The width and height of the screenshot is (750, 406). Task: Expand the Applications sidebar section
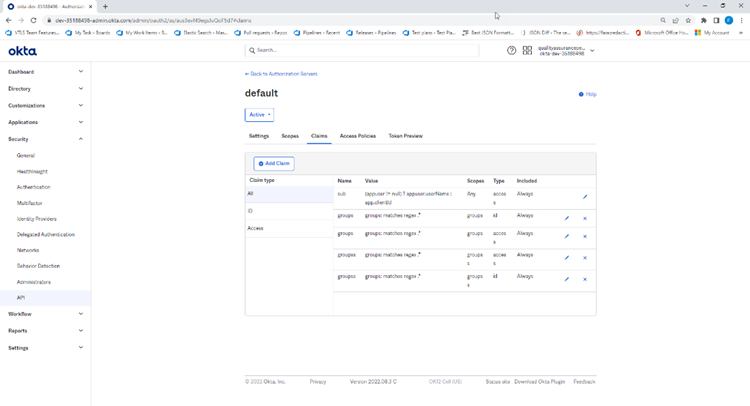click(x=45, y=122)
